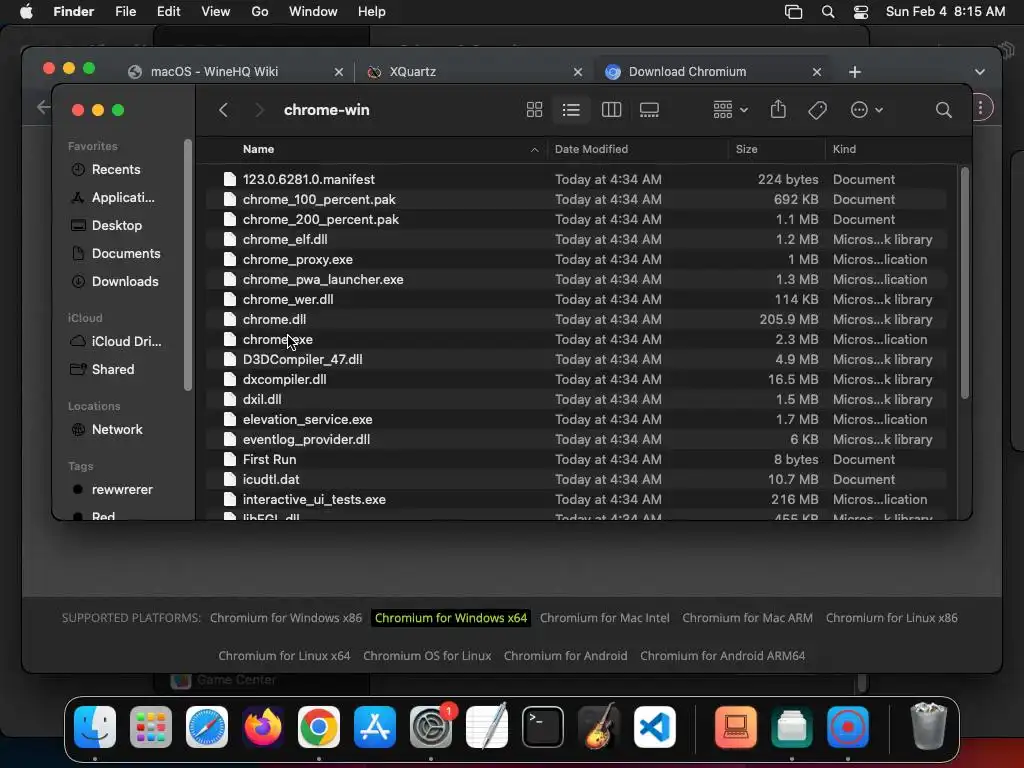Screen dimensions: 1024x768
Task: Sort by Kind column header
Action: pos(844,149)
